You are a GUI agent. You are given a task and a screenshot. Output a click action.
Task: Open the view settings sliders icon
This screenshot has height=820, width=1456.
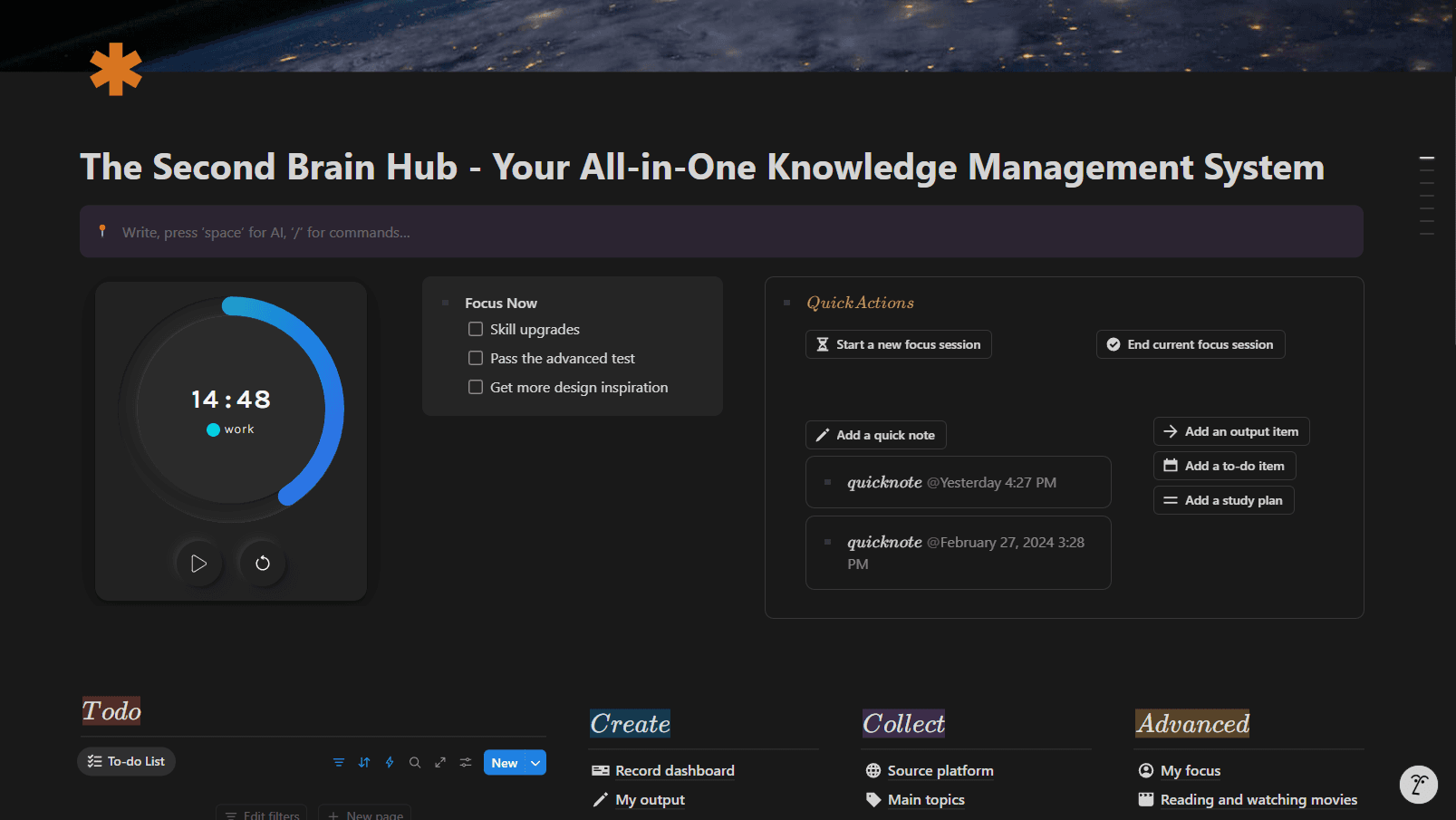(x=466, y=763)
